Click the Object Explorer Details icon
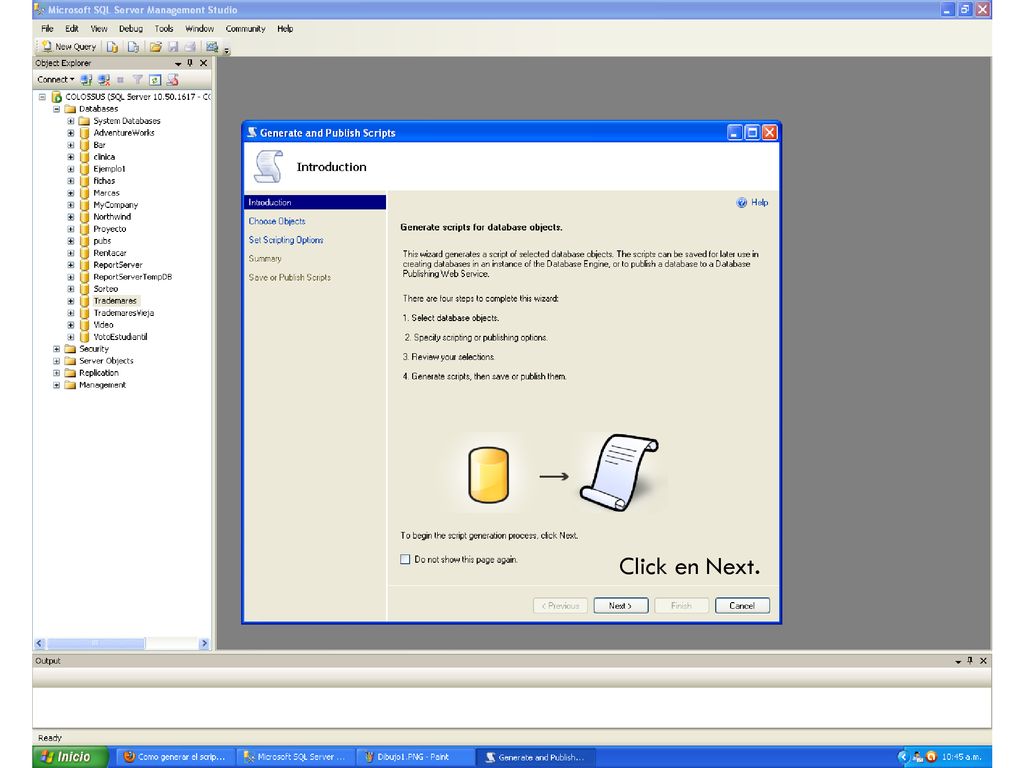This screenshot has height=768, width=1024. click(x=172, y=80)
